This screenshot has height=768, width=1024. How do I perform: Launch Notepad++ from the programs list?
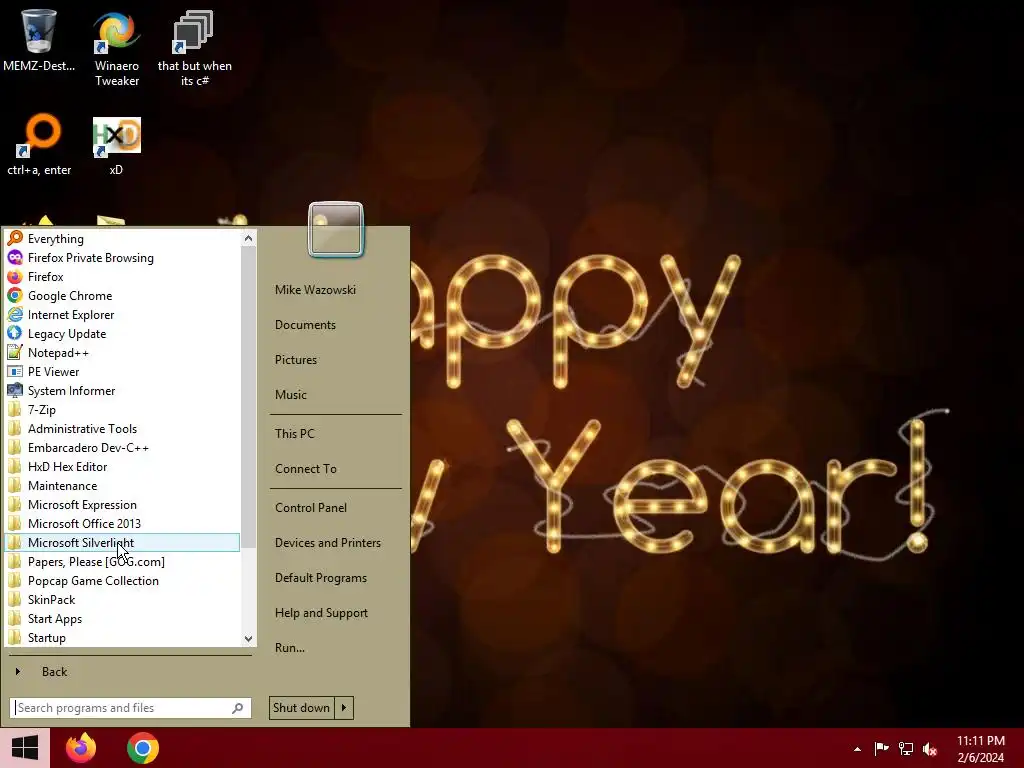pos(122,352)
